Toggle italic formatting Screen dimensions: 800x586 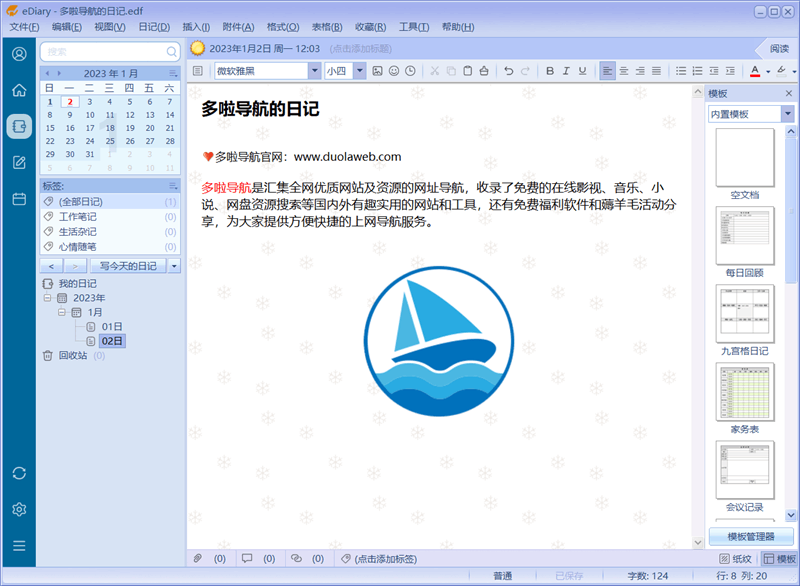(566, 71)
